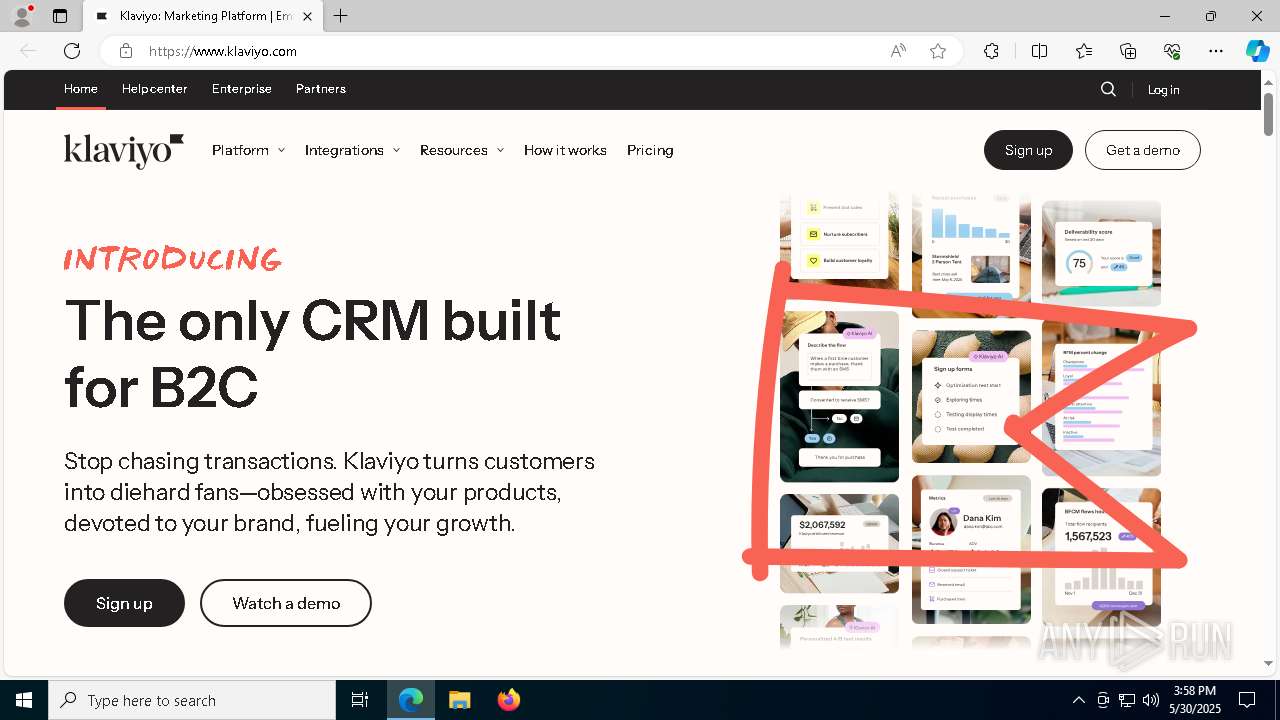Toggle the split screen icon
Viewport: 1280px width, 720px height.
(x=1039, y=51)
